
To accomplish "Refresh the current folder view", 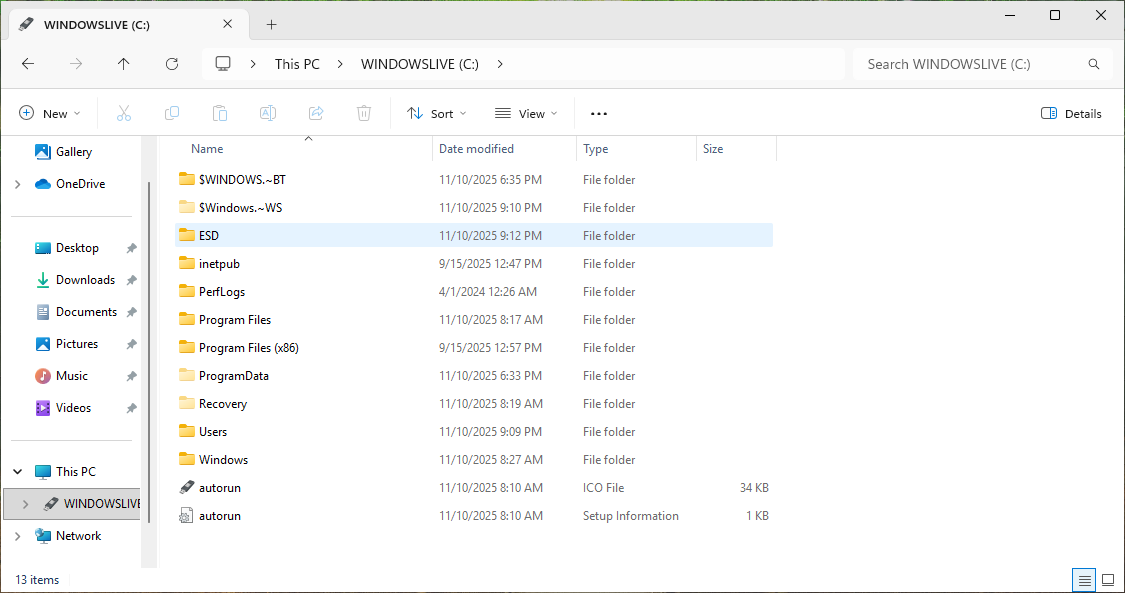I will (x=172, y=64).
